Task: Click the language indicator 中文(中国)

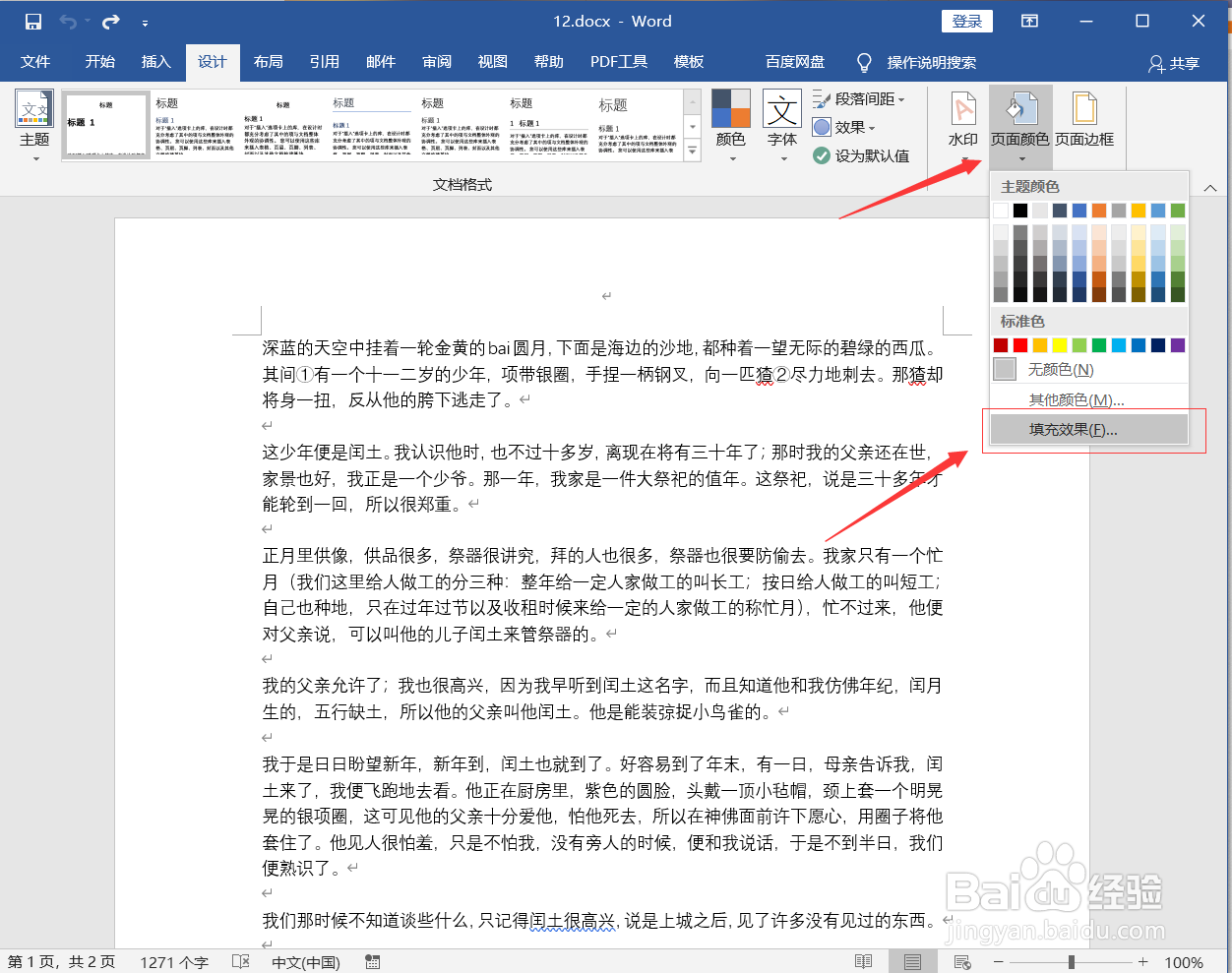Action: (306, 962)
